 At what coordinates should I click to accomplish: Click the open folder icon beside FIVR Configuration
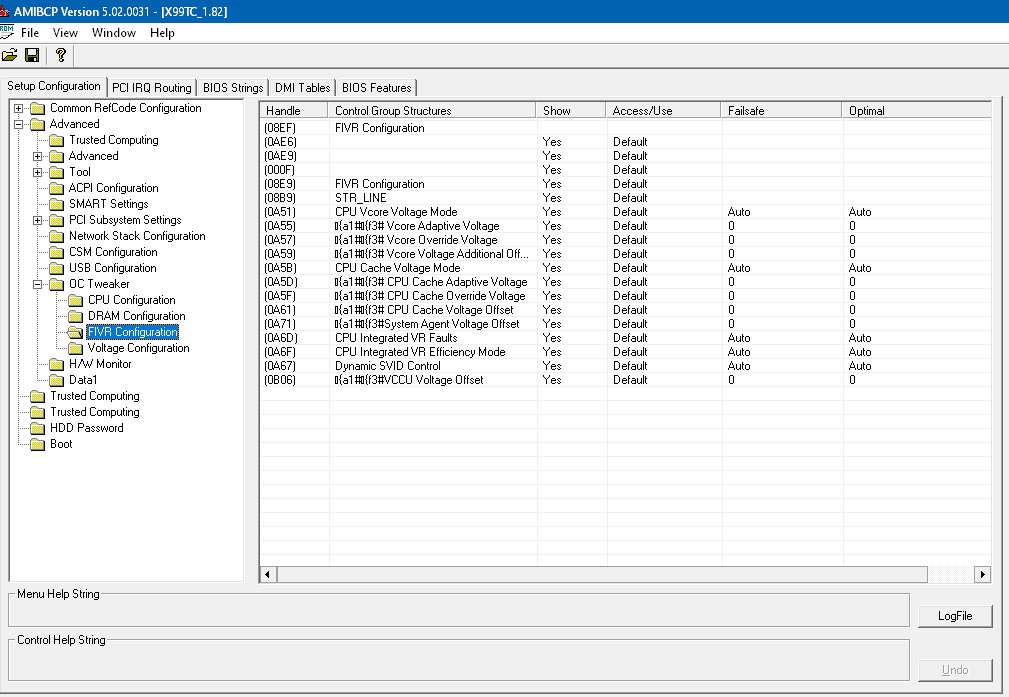pyautogui.click(x=76, y=332)
